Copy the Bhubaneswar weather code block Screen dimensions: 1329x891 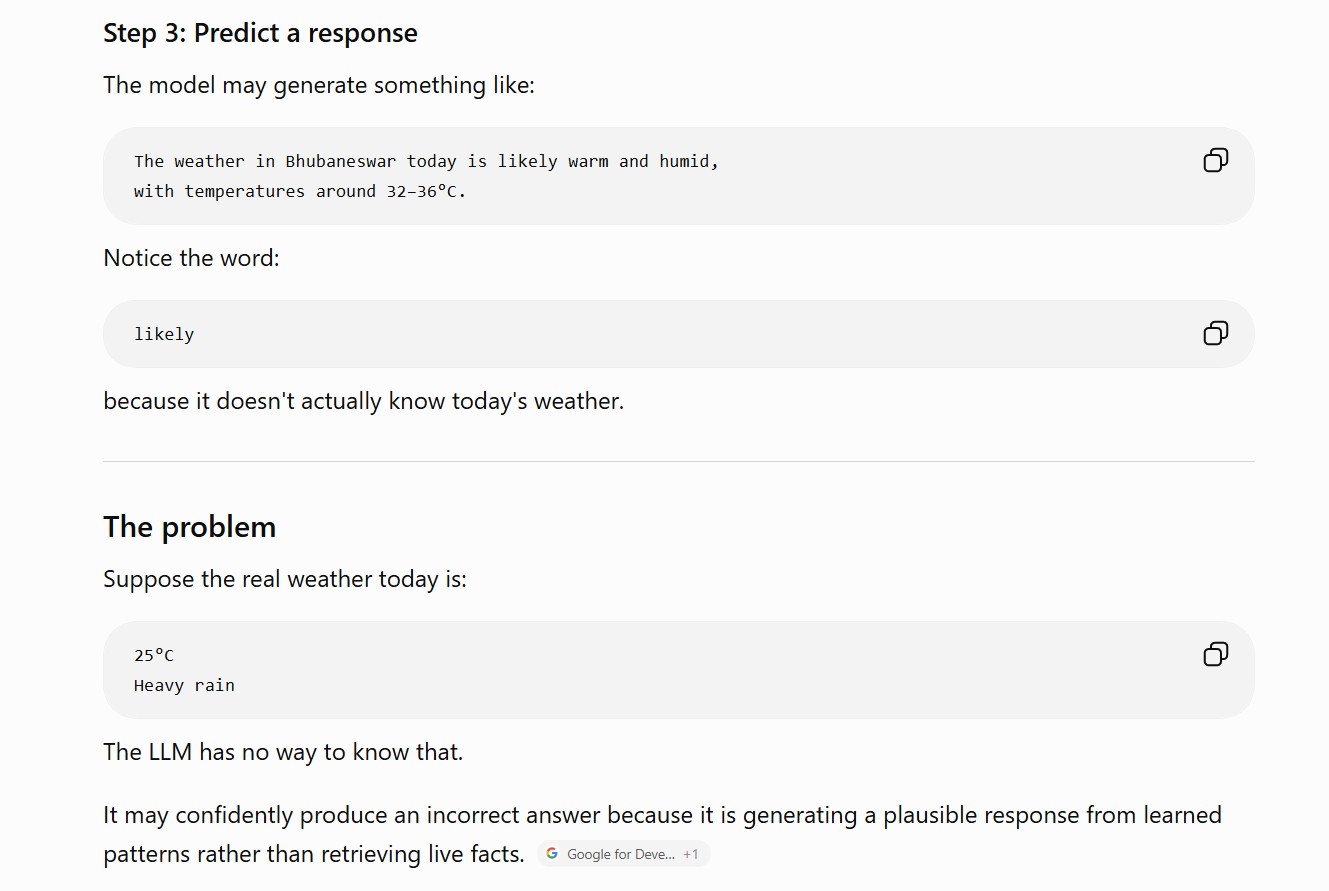tap(1215, 160)
